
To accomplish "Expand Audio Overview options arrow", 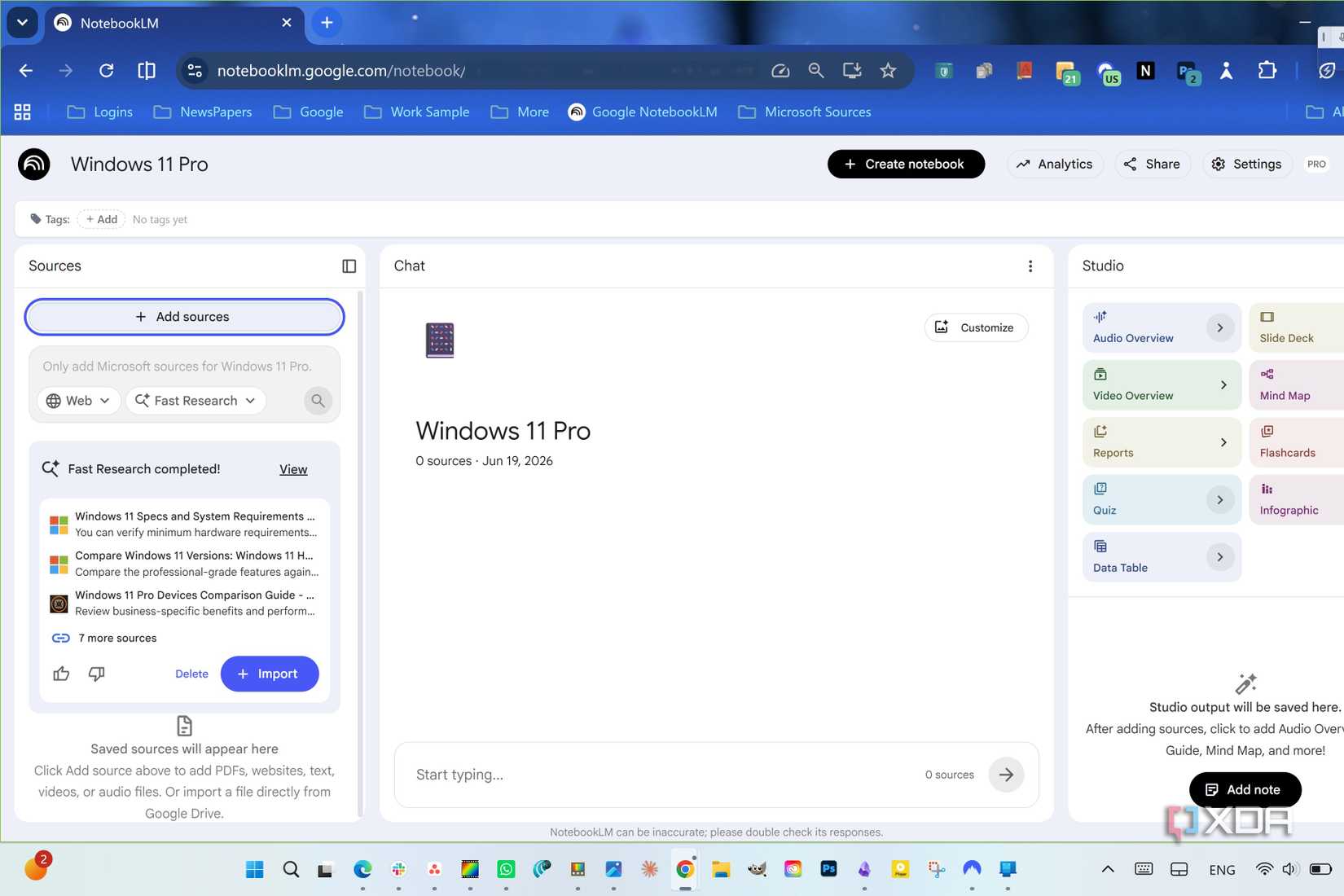I will [1219, 327].
